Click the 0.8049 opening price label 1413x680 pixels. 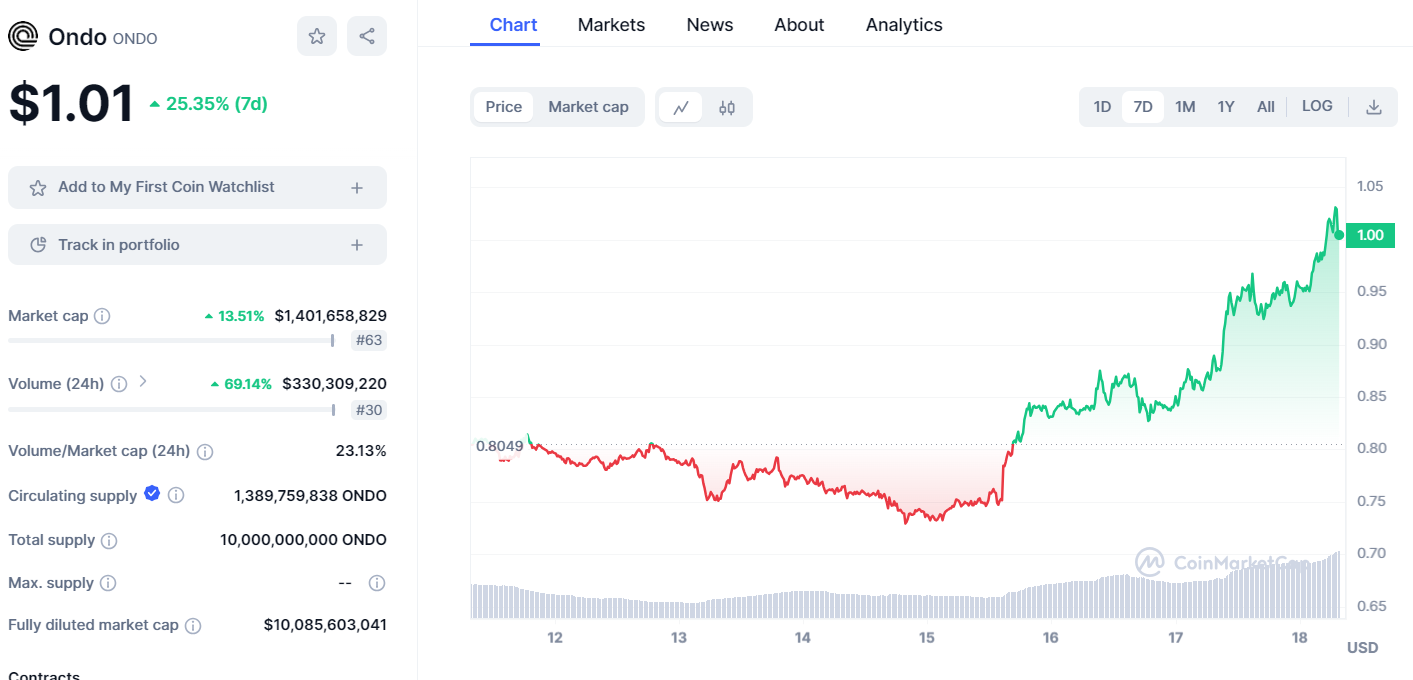tap(499, 446)
